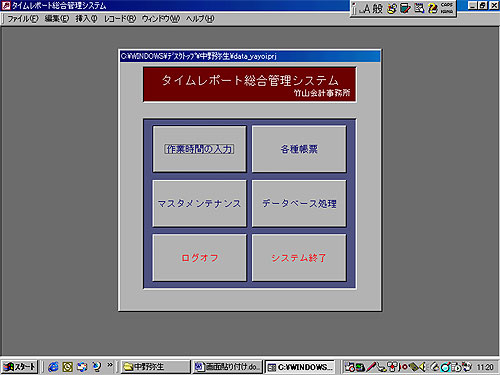Select the マスタメンテナンス button
This screenshot has width=500, height=375.
click(199, 203)
